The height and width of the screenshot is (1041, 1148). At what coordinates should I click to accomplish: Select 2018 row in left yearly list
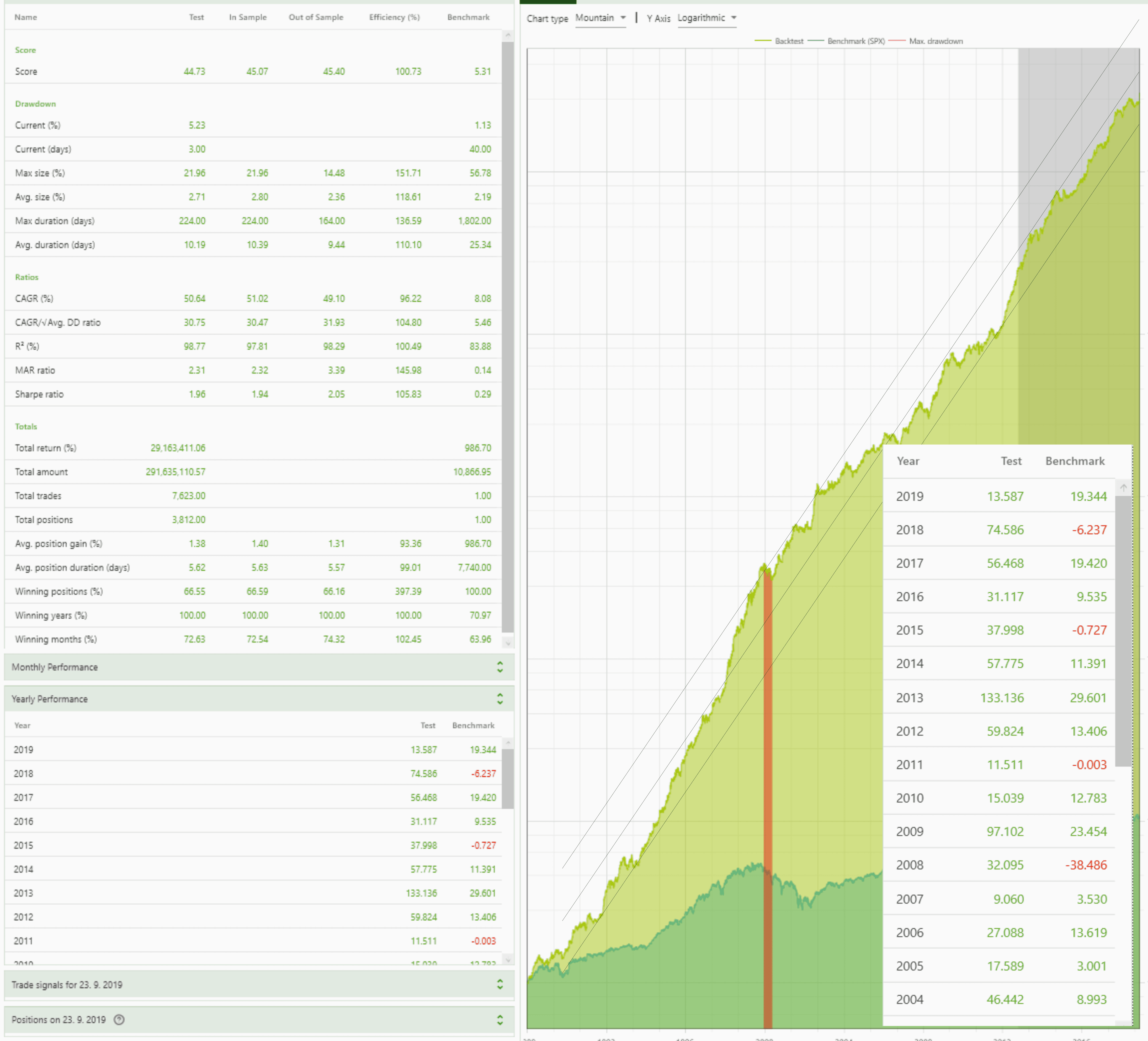coord(253,774)
